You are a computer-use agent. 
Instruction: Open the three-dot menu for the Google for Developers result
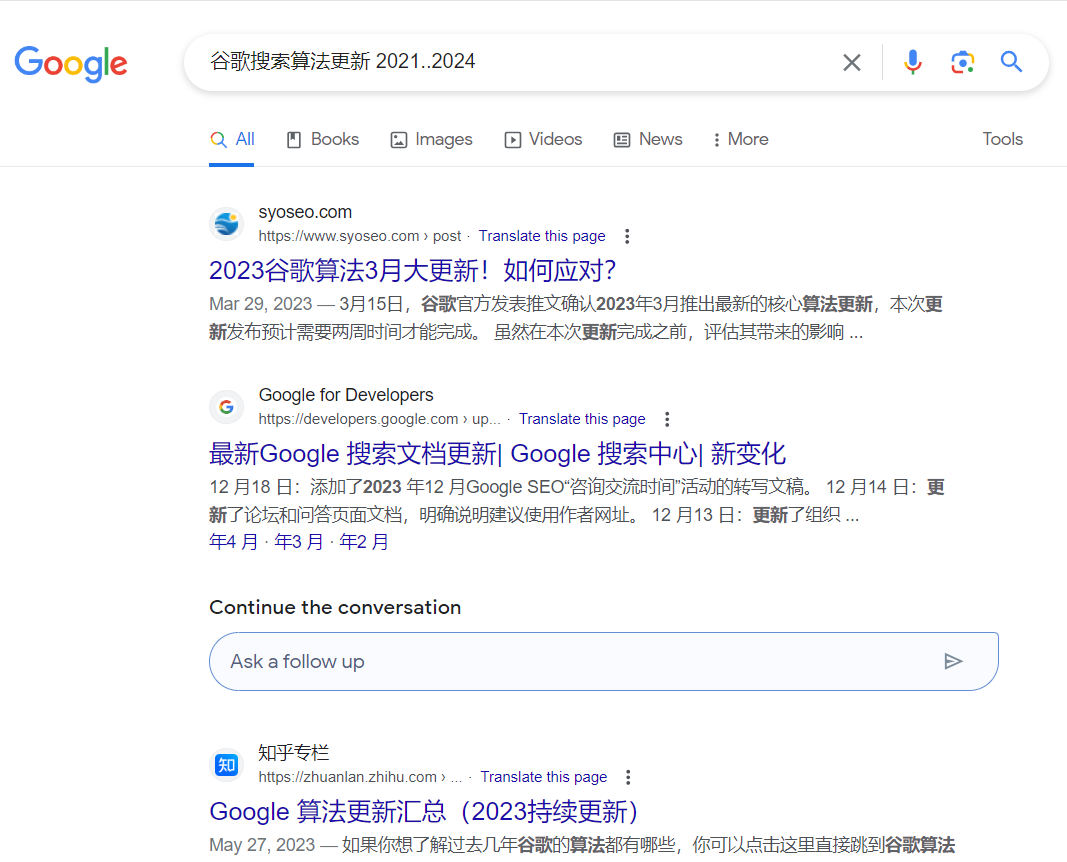[x=667, y=419]
